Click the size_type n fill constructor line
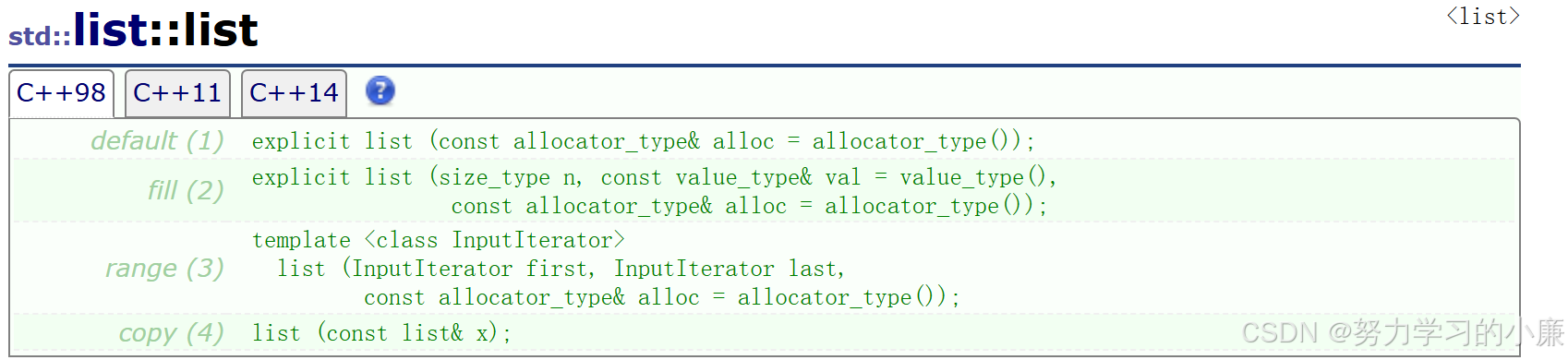Image resolution: width=1568 pixels, height=360 pixels. click(655, 177)
